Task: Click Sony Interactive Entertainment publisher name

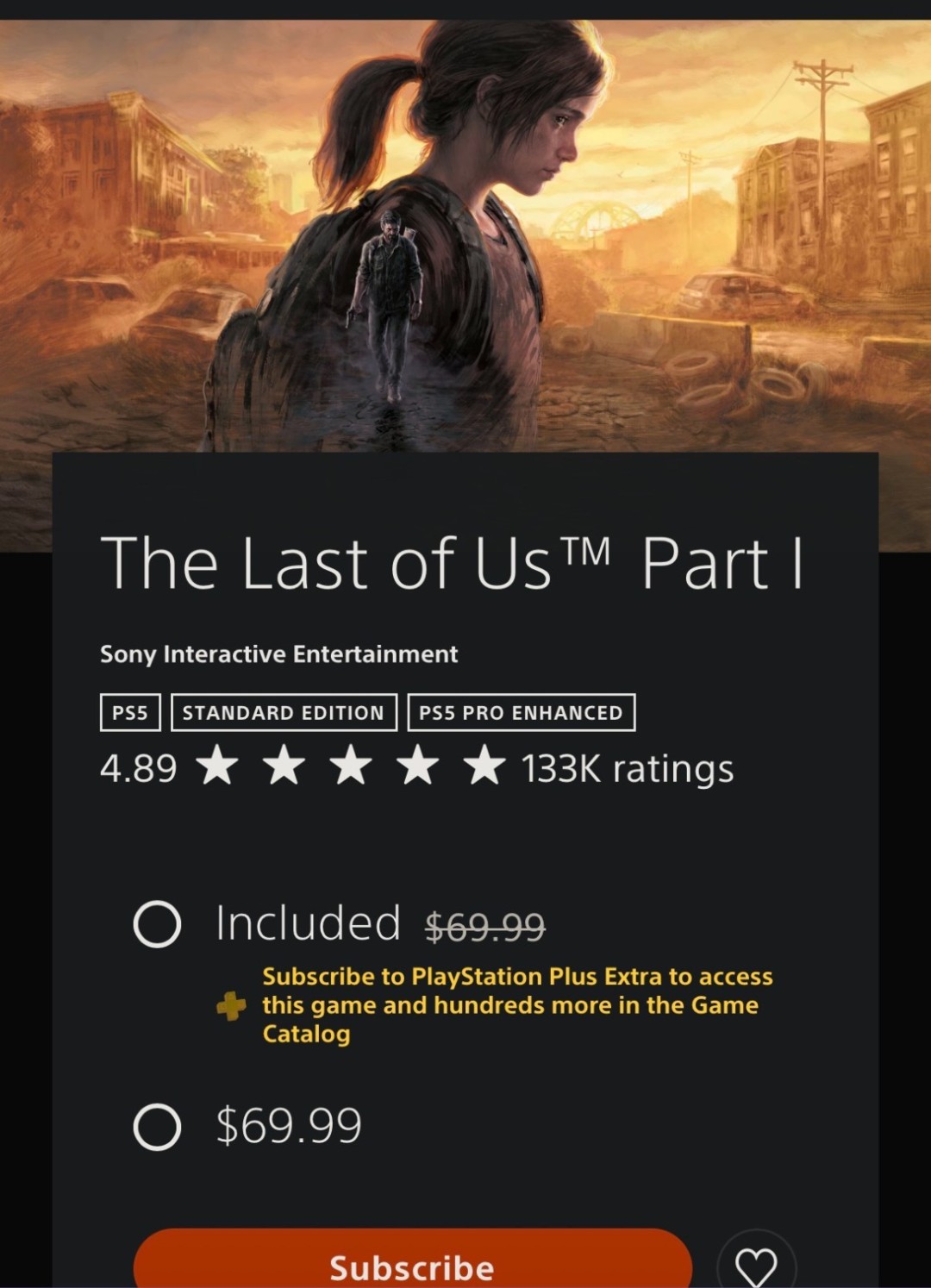Action: [x=278, y=654]
